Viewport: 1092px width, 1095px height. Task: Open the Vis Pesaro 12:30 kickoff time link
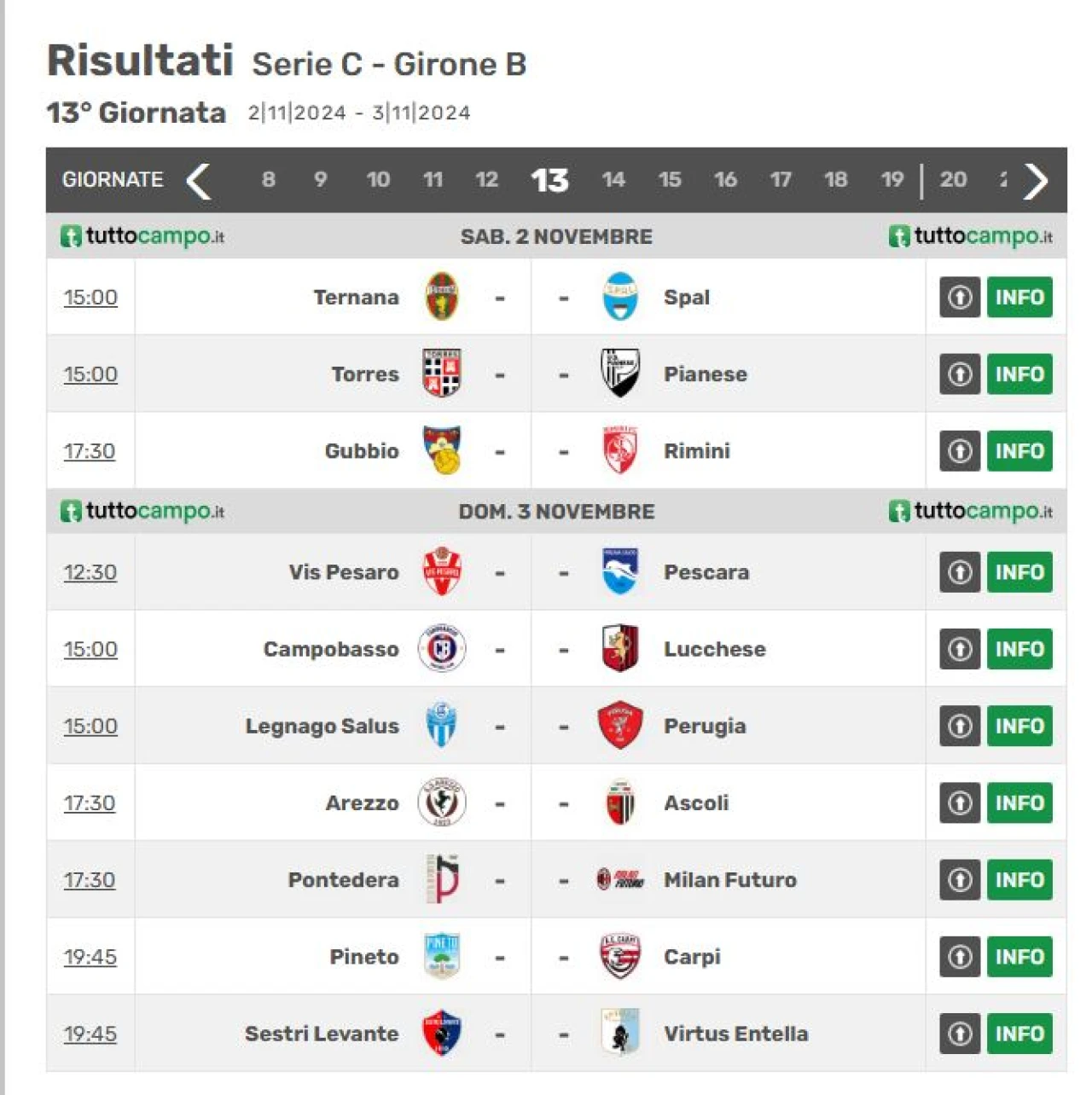[90, 572]
